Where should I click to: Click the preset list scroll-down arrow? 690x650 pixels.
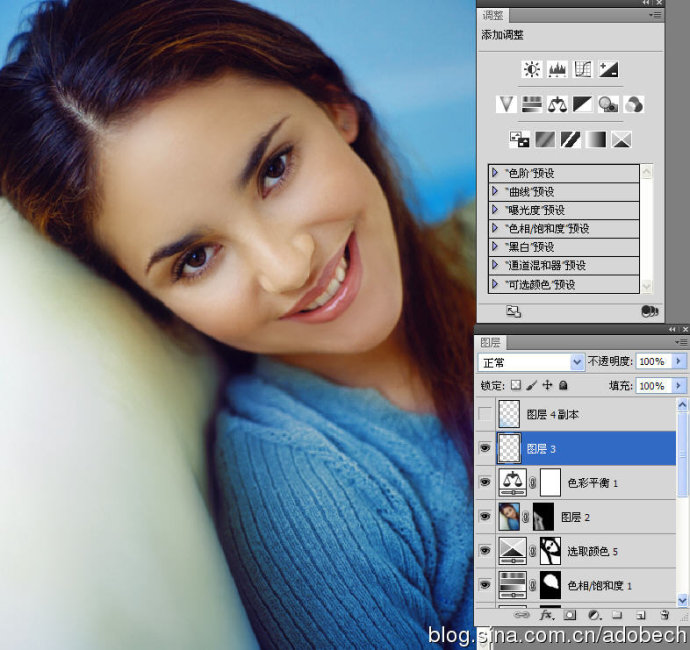tap(646, 286)
